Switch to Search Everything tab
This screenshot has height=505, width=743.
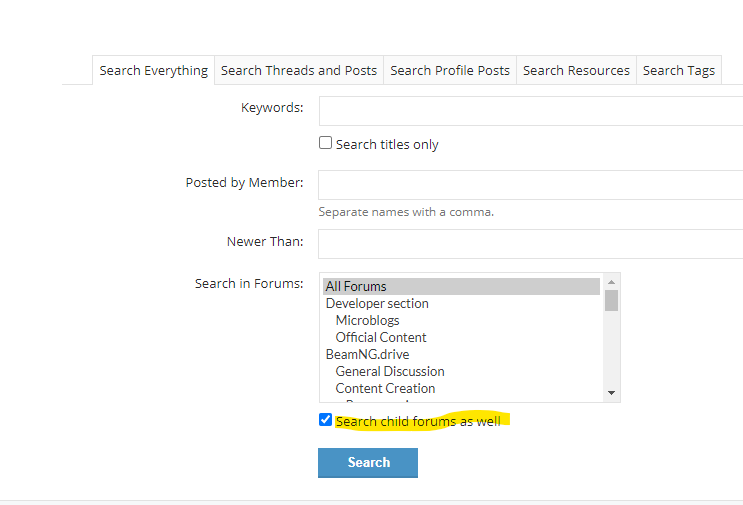154,71
